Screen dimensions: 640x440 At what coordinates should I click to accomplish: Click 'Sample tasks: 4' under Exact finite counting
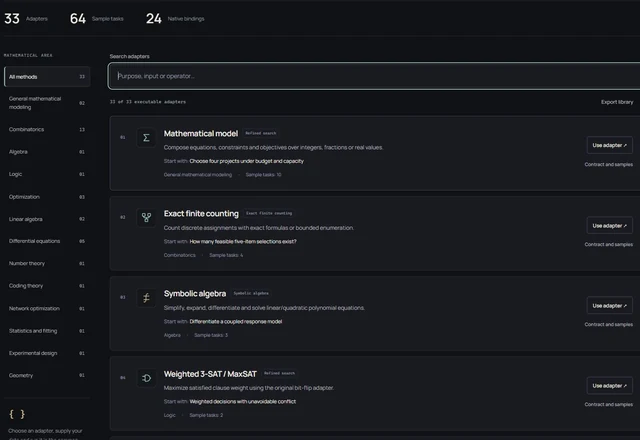coord(226,255)
